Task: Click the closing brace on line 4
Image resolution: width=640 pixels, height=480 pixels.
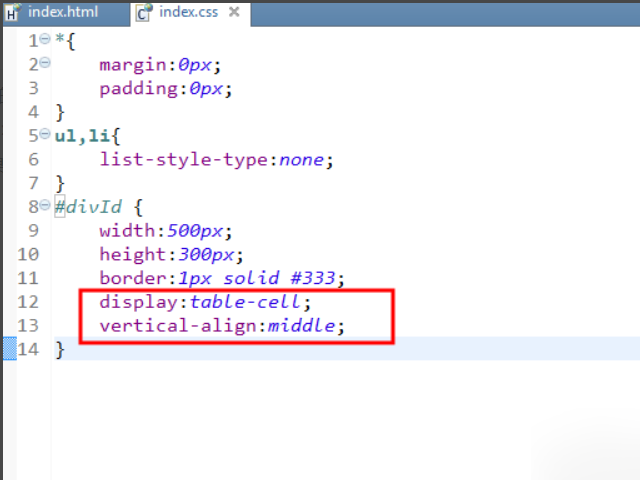Action: [60, 112]
